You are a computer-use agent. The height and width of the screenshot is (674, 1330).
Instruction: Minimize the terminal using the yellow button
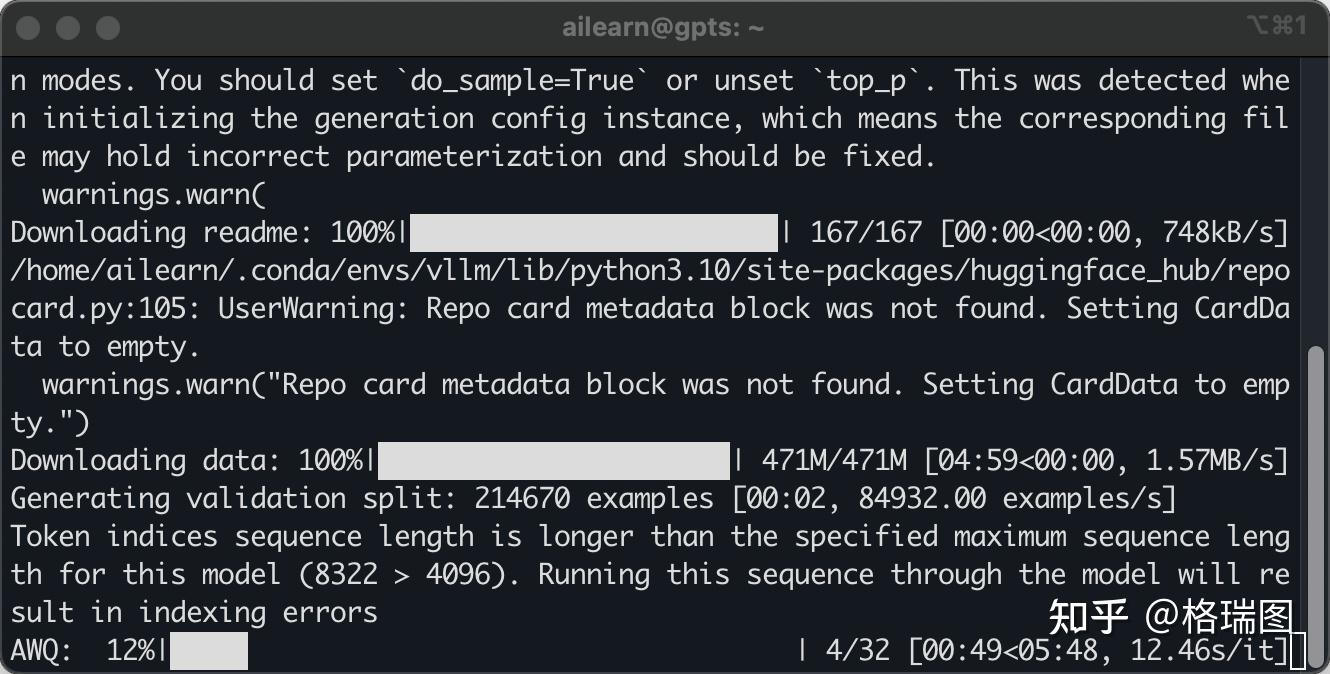(68, 28)
